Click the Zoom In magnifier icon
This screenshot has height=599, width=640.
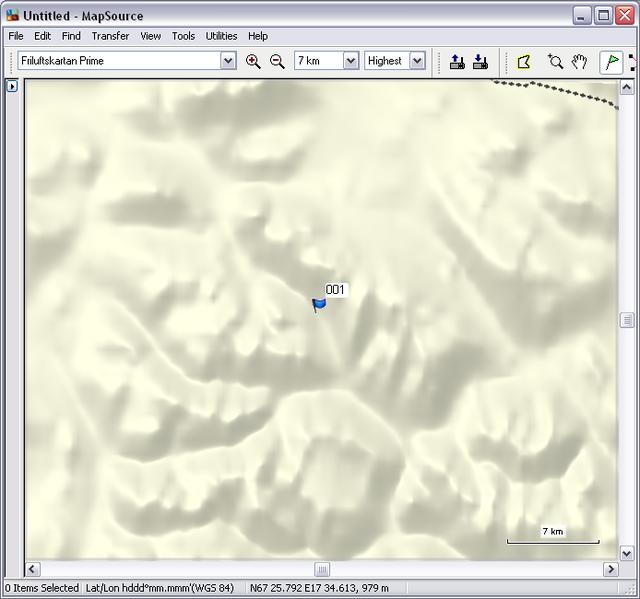tap(253, 61)
